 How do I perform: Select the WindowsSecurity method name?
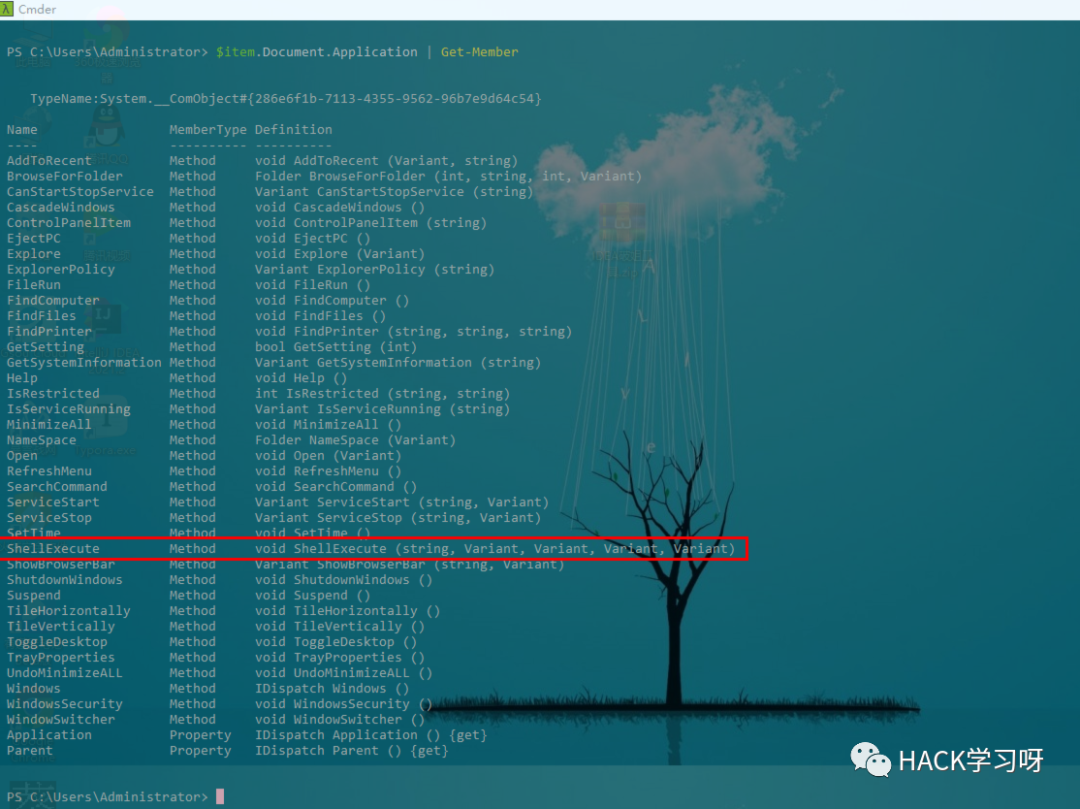(x=65, y=704)
